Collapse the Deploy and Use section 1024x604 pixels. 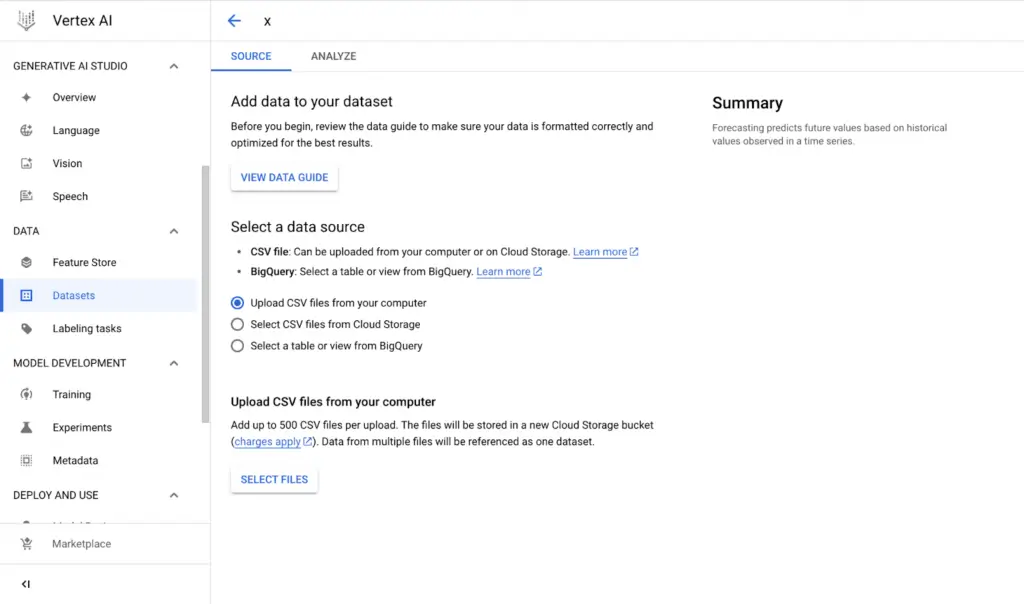tap(174, 495)
